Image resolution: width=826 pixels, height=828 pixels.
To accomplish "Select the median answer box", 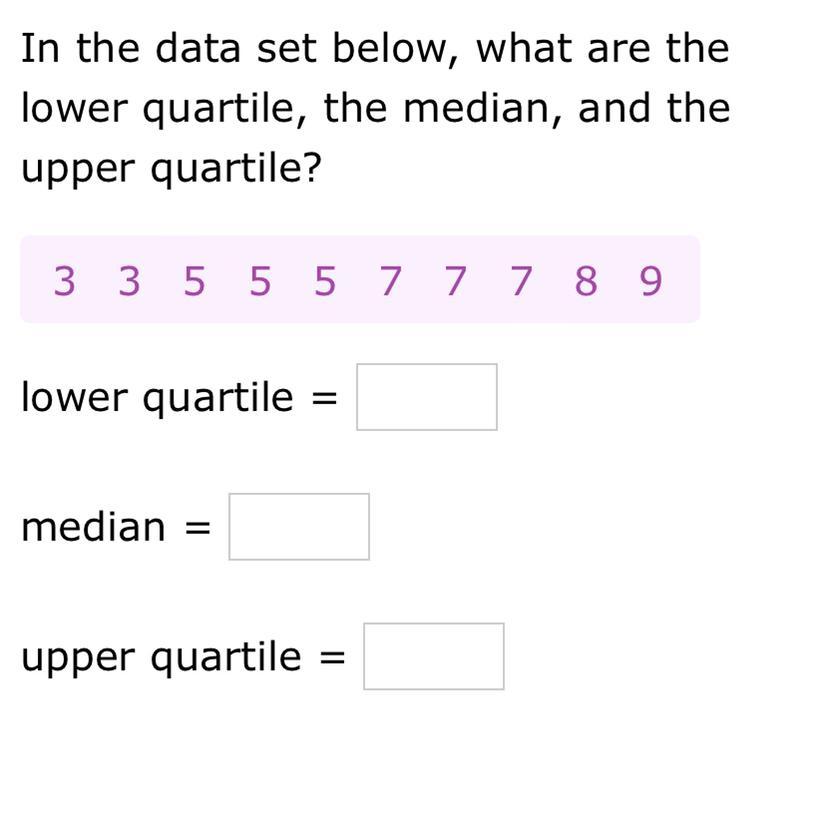I will point(299,526).
